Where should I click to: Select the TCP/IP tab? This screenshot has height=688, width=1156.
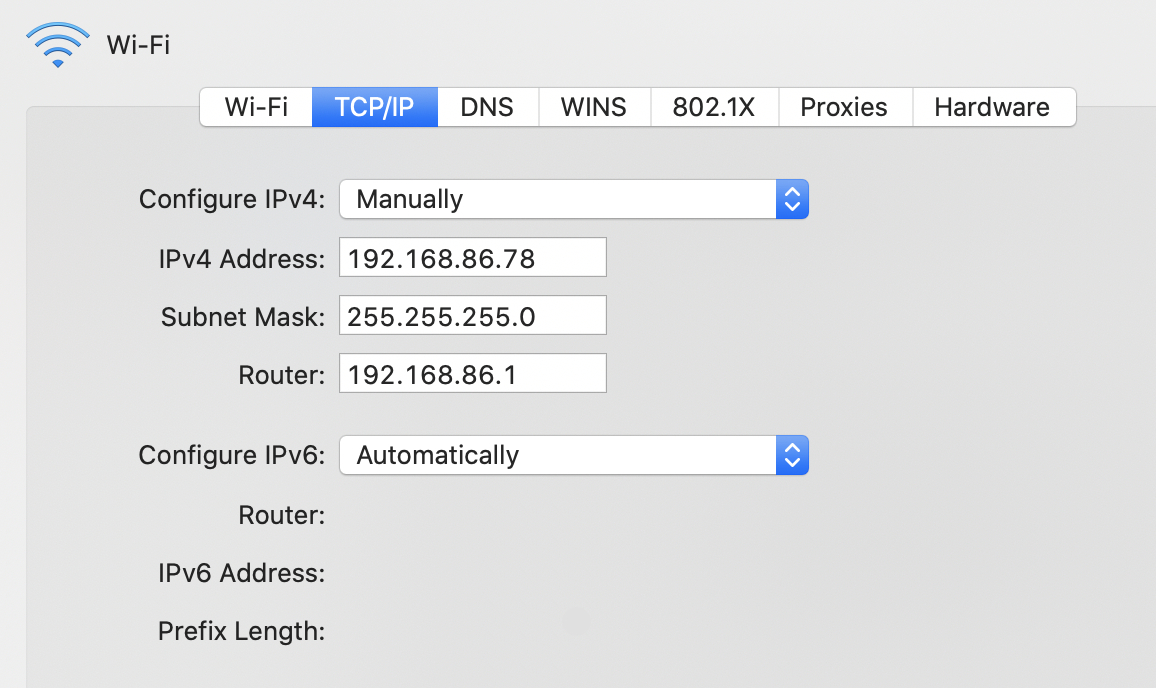[x=375, y=107]
